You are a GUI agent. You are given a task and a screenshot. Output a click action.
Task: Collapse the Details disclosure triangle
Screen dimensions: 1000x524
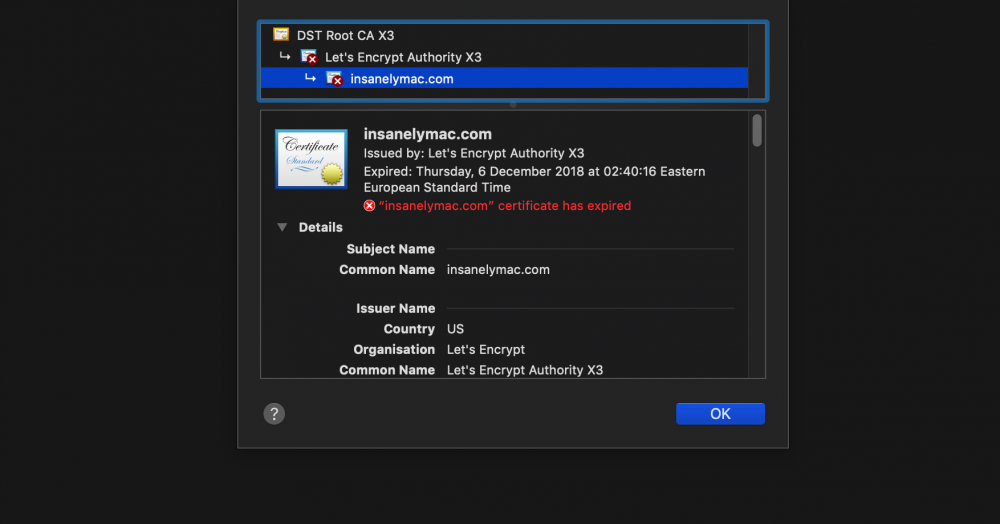[x=282, y=227]
